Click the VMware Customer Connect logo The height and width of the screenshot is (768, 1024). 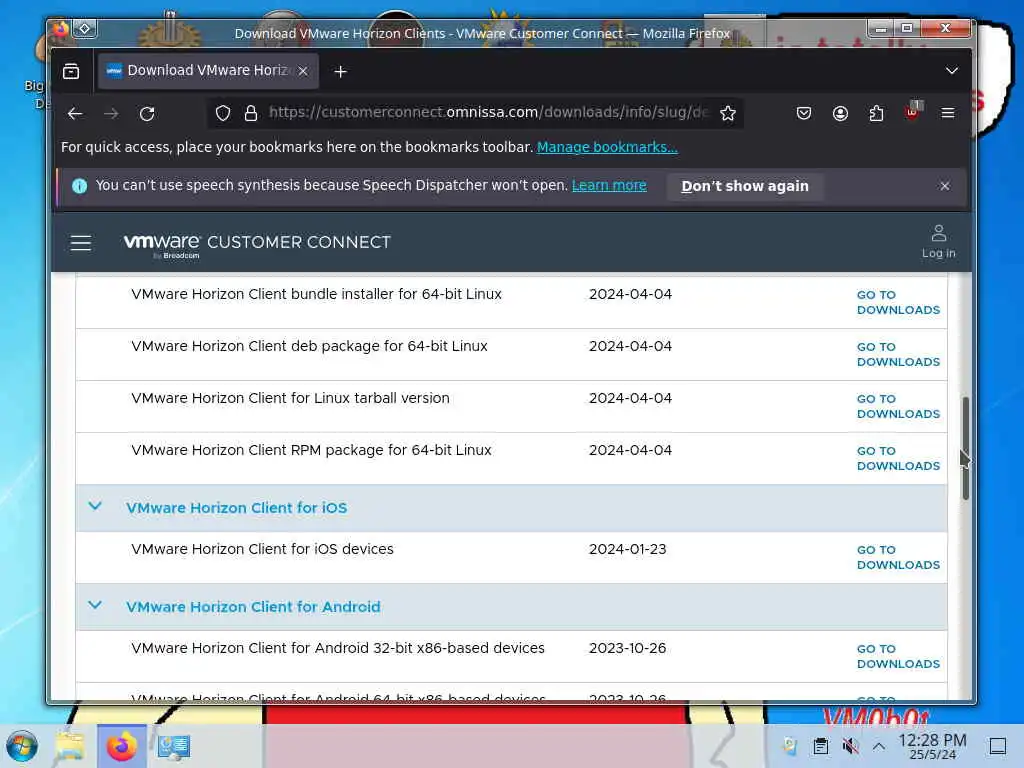tap(257, 244)
